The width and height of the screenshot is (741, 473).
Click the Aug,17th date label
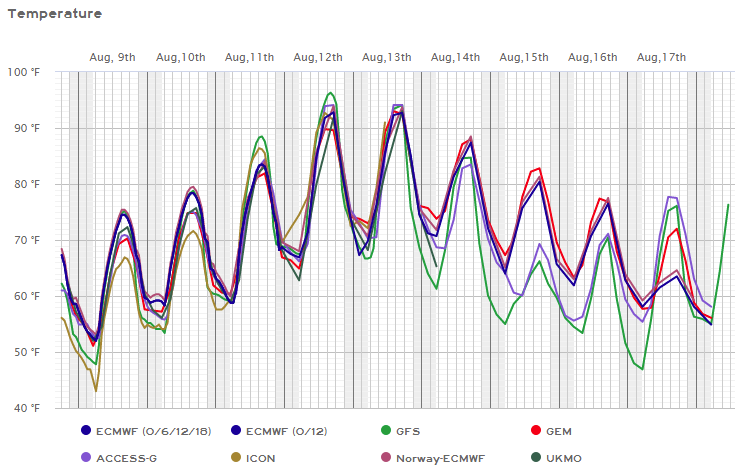661,58
